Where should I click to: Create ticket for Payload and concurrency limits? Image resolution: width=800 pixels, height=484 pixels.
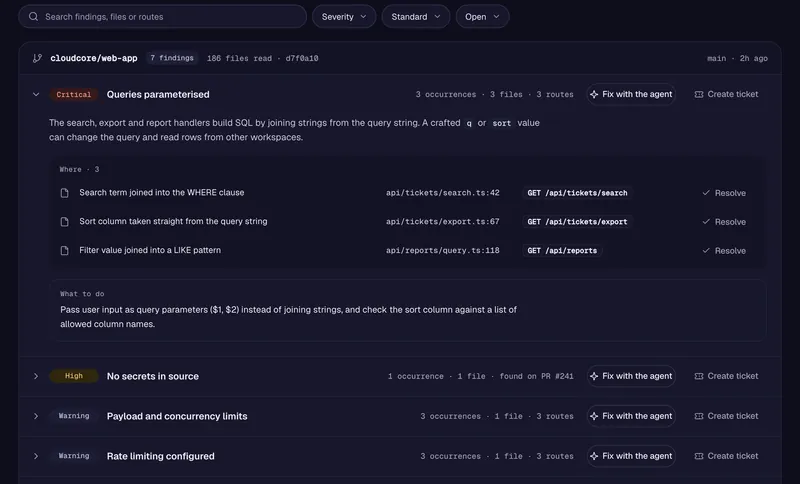[x=727, y=416]
